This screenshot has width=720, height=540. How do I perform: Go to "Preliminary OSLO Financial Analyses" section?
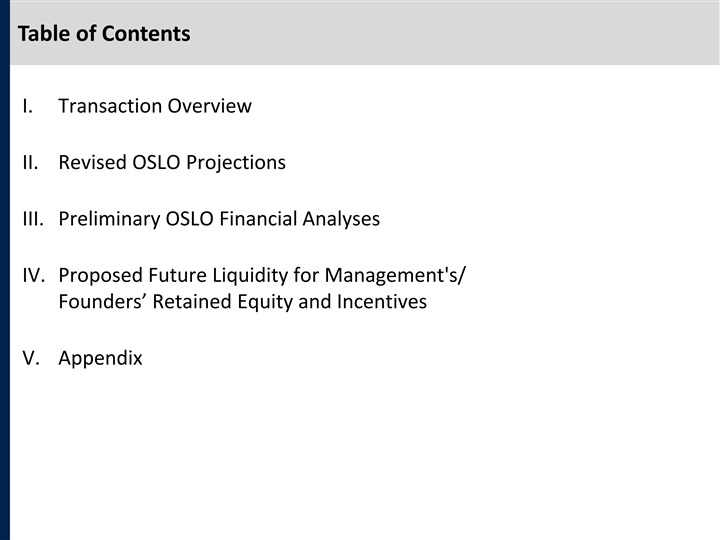coord(219,218)
